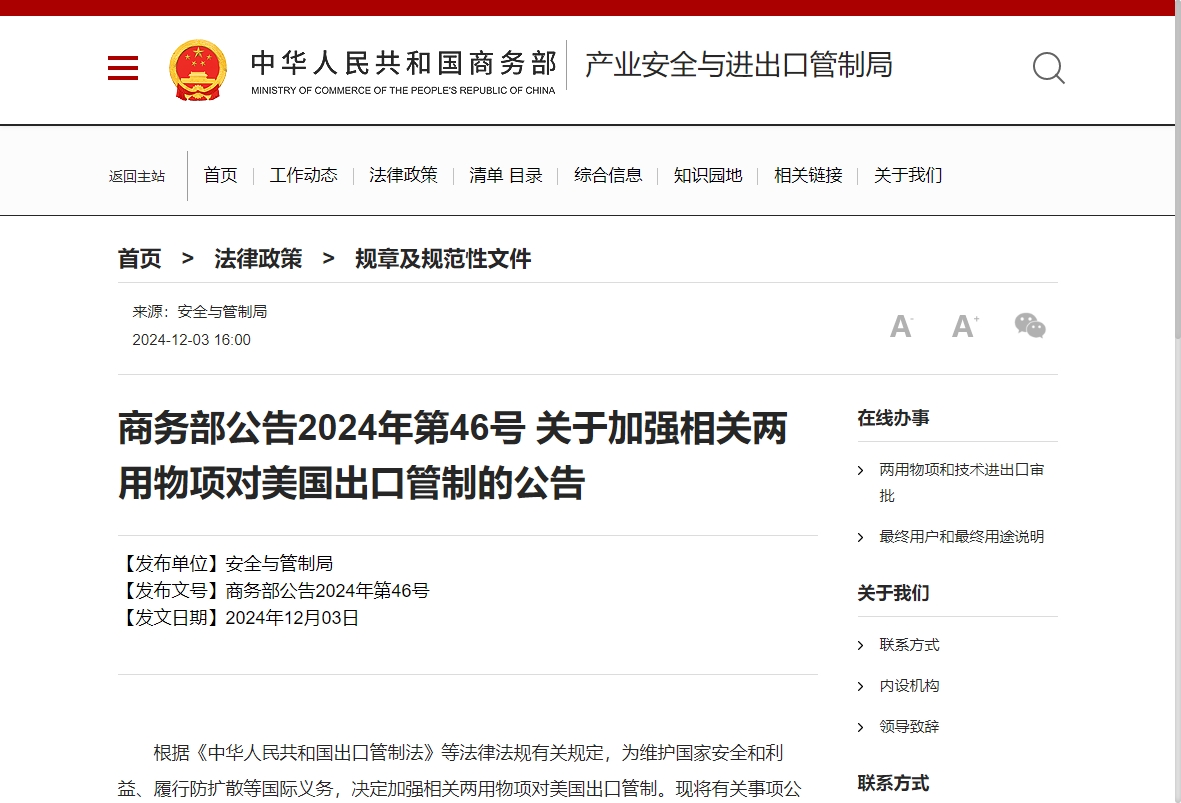
Task: Click 内设机构 link in sidebar
Action: click(x=909, y=686)
